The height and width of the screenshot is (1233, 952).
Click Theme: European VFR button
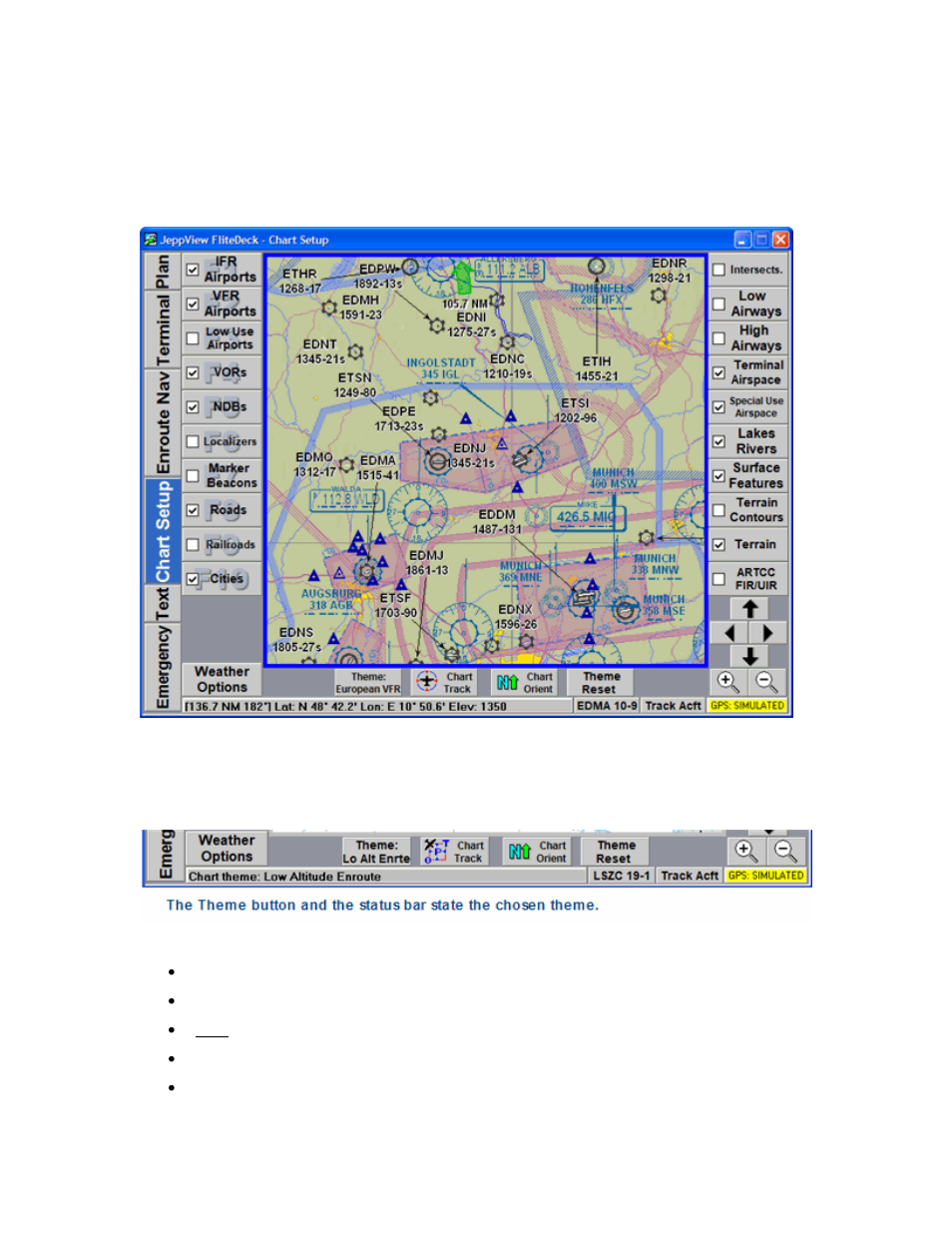point(368,682)
